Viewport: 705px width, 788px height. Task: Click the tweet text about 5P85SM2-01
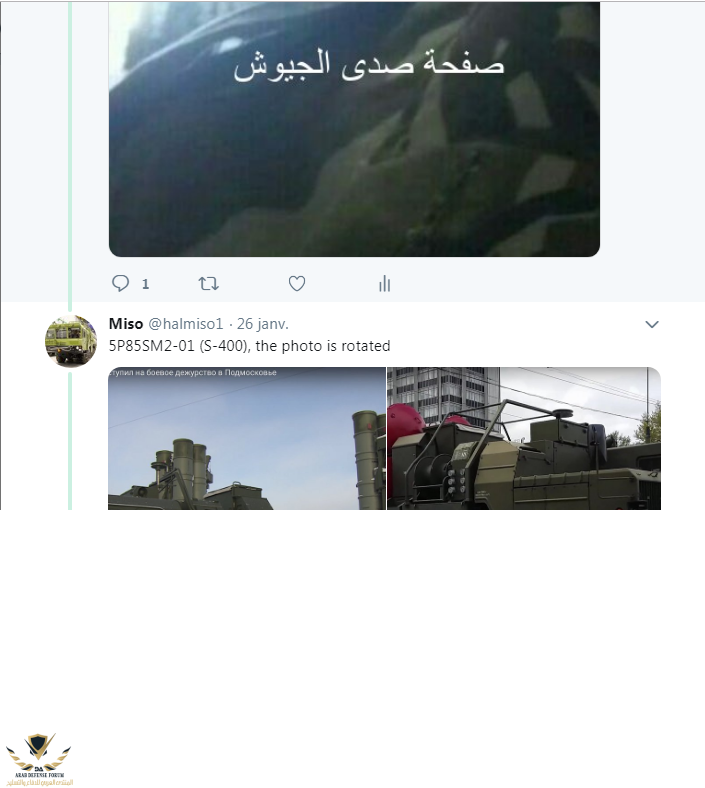click(x=250, y=346)
